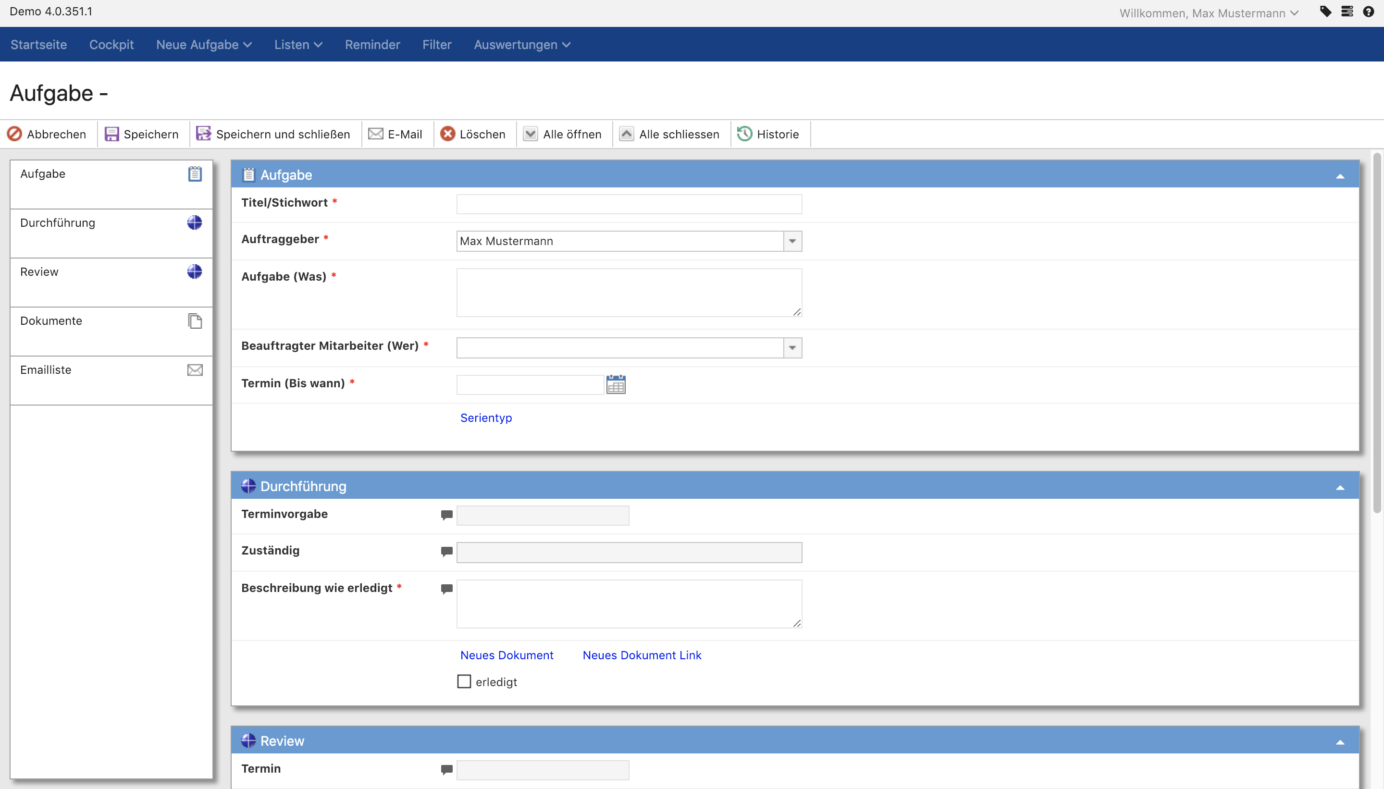Screen dimensions: 1384x789
Task: Click the comment bubble next to Zuständig
Action: (446, 549)
